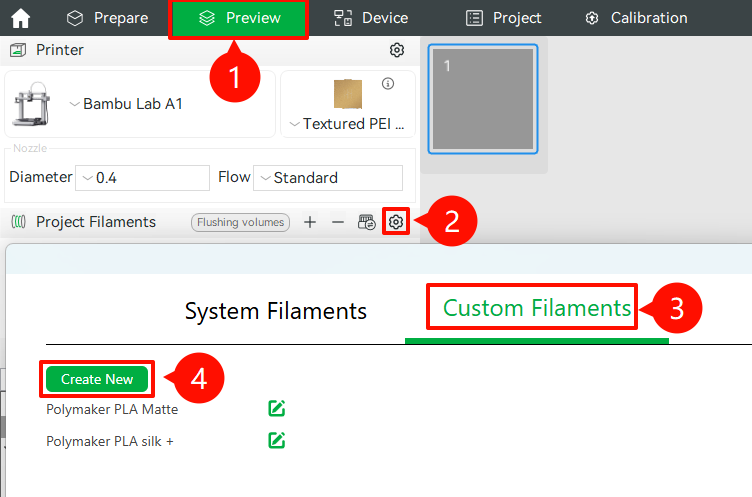
Task: Select plate 1 thumbnail
Action: (x=483, y=99)
